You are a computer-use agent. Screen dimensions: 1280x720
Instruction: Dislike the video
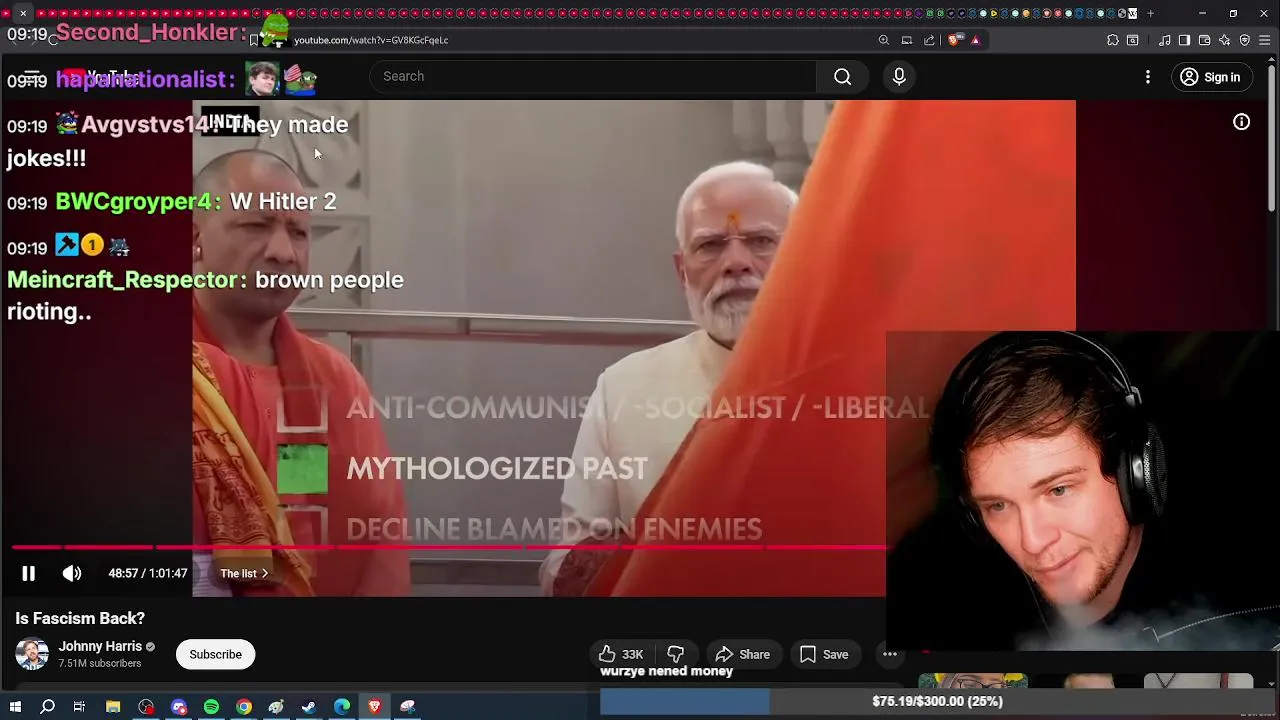point(676,654)
